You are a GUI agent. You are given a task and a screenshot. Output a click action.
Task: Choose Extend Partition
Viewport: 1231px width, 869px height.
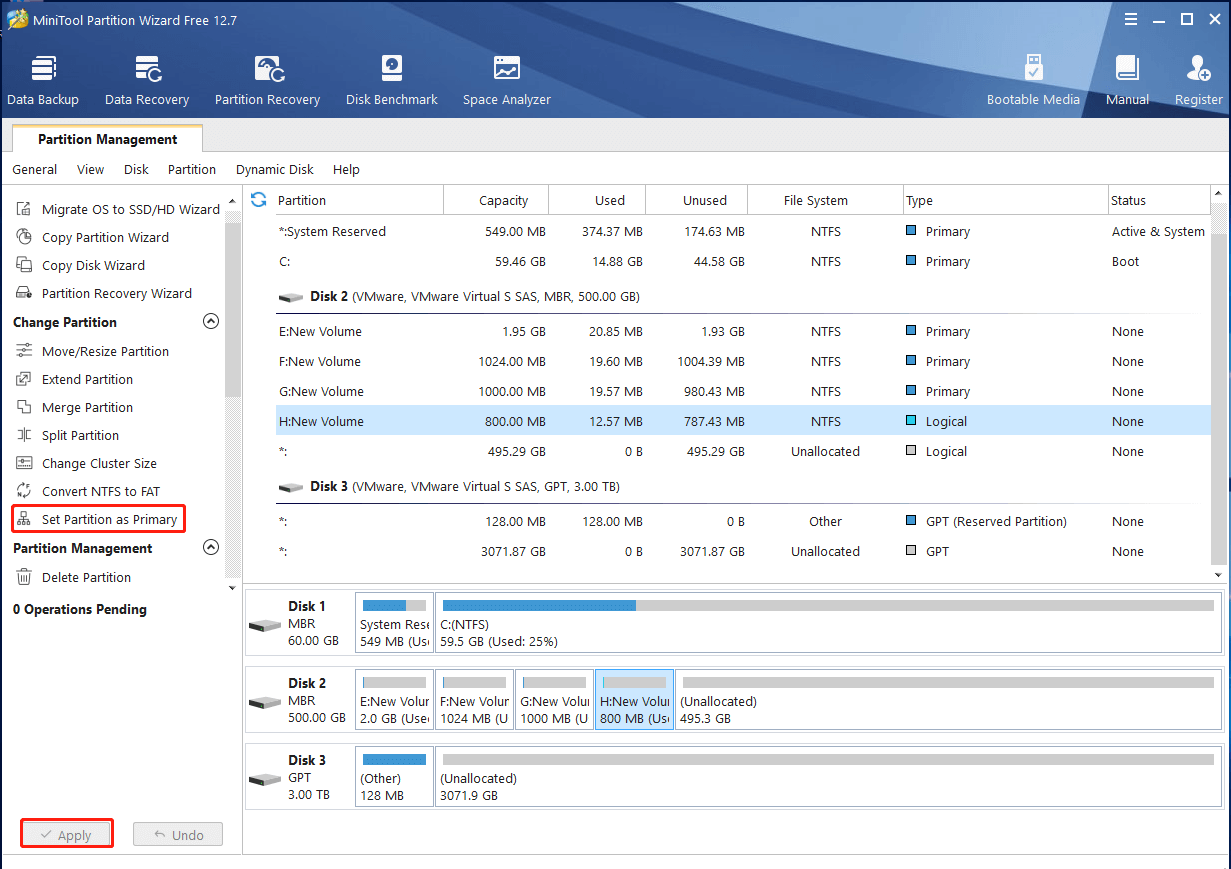pos(74,379)
